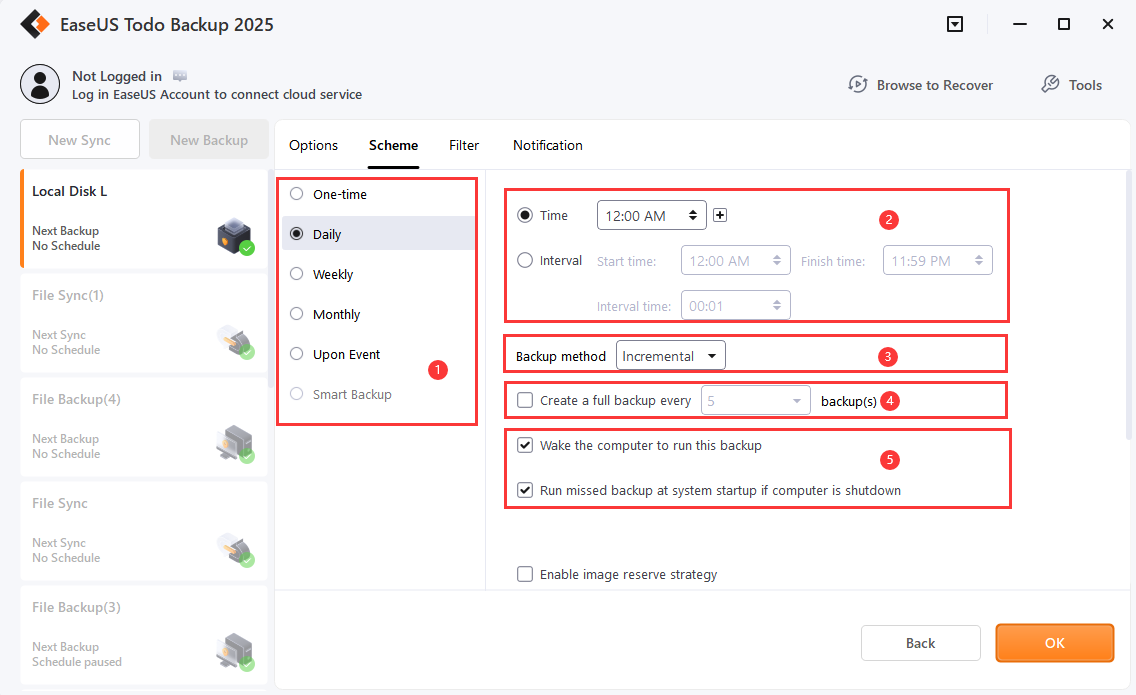This screenshot has width=1136, height=695.
Task: Click the File Backup(4) task icon
Action: coord(235,444)
